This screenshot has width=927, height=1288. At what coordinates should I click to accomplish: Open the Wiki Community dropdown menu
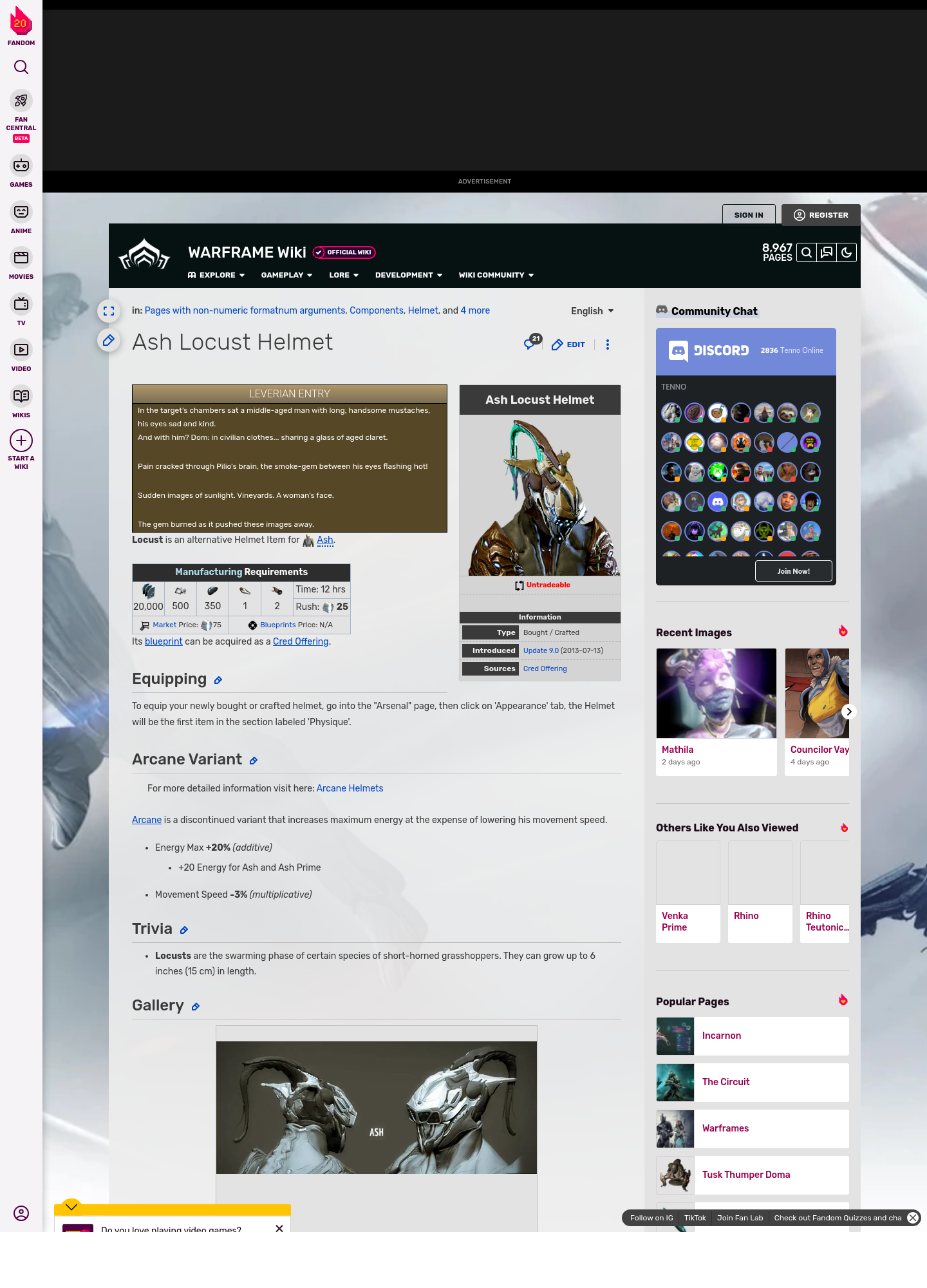(x=496, y=275)
